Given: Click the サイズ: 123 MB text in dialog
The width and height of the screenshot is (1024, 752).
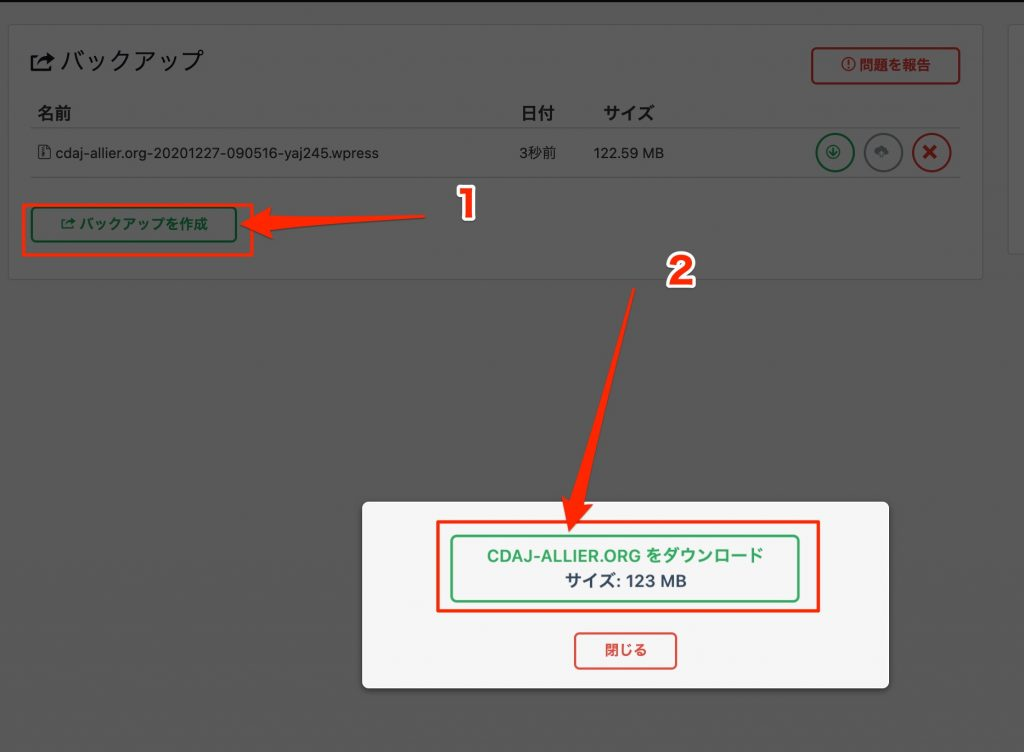Looking at the screenshot, I should tap(625, 580).
